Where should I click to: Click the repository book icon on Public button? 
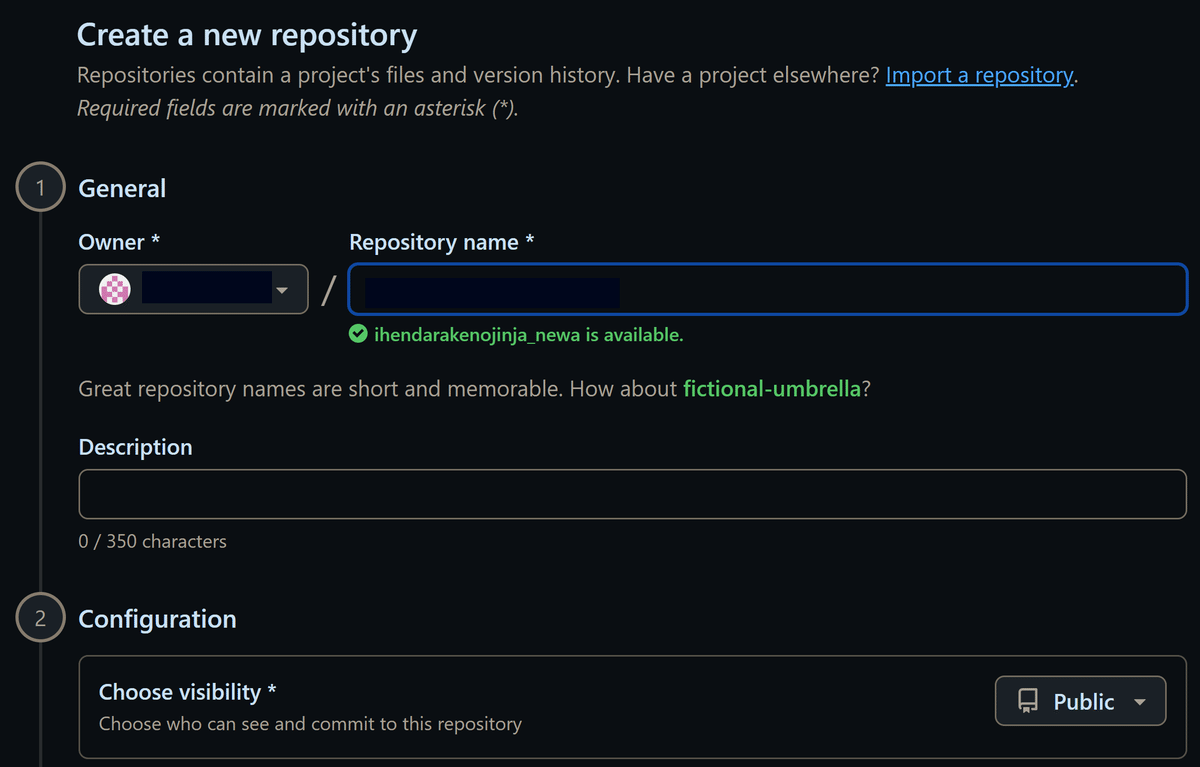tap(1027, 700)
